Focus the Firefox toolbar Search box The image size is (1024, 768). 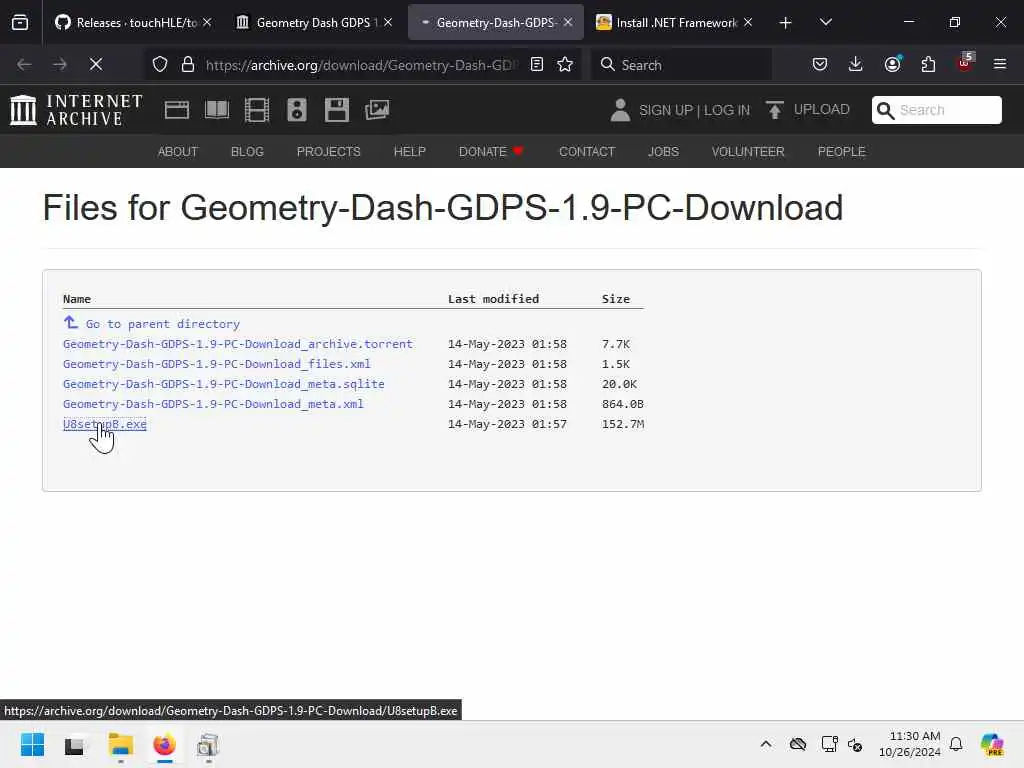coord(681,65)
